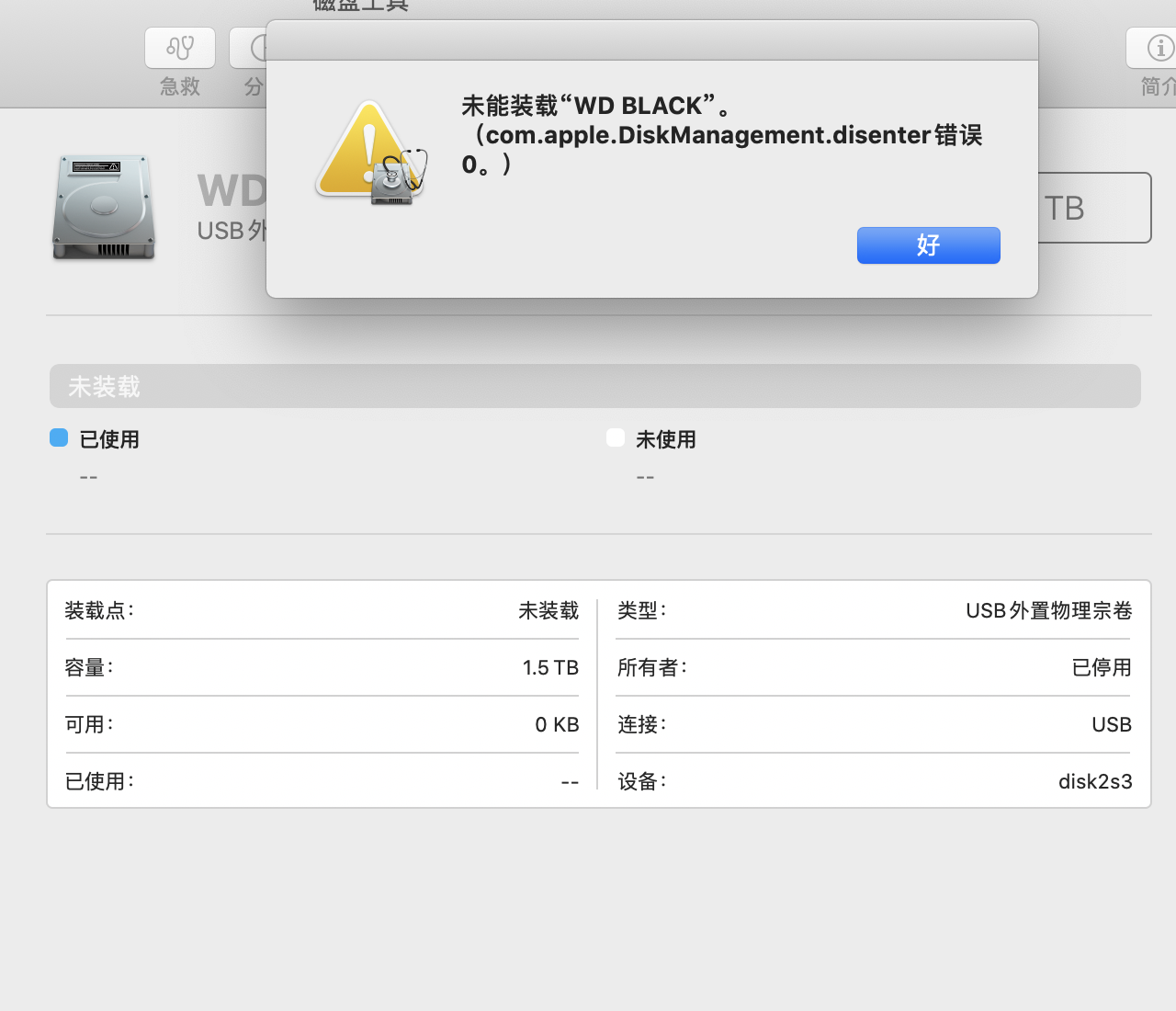Click the TB capacity box beside dialog

[x=1093, y=209]
